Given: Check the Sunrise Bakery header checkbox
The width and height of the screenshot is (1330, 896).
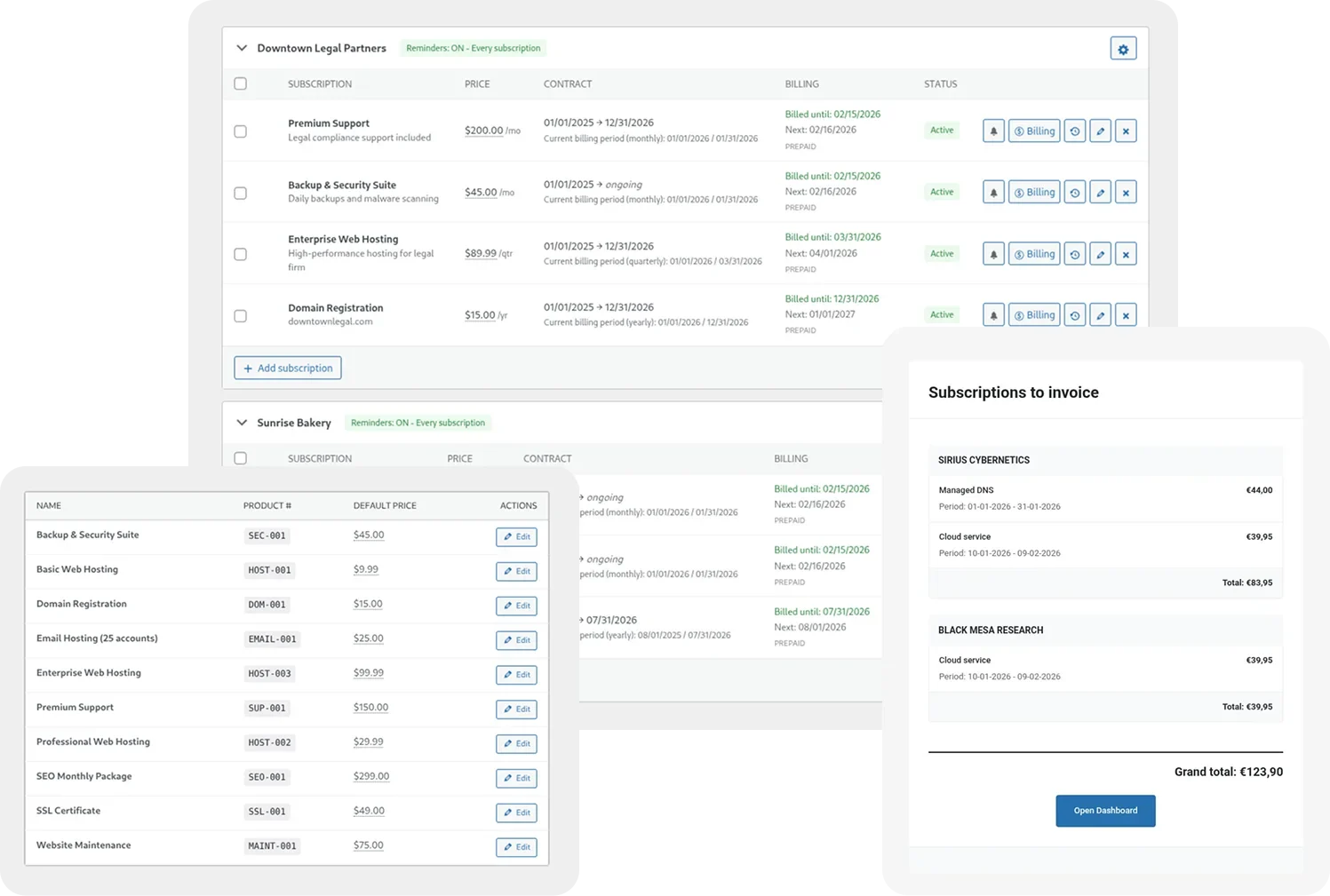Looking at the screenshot, I should coord(240,458).
